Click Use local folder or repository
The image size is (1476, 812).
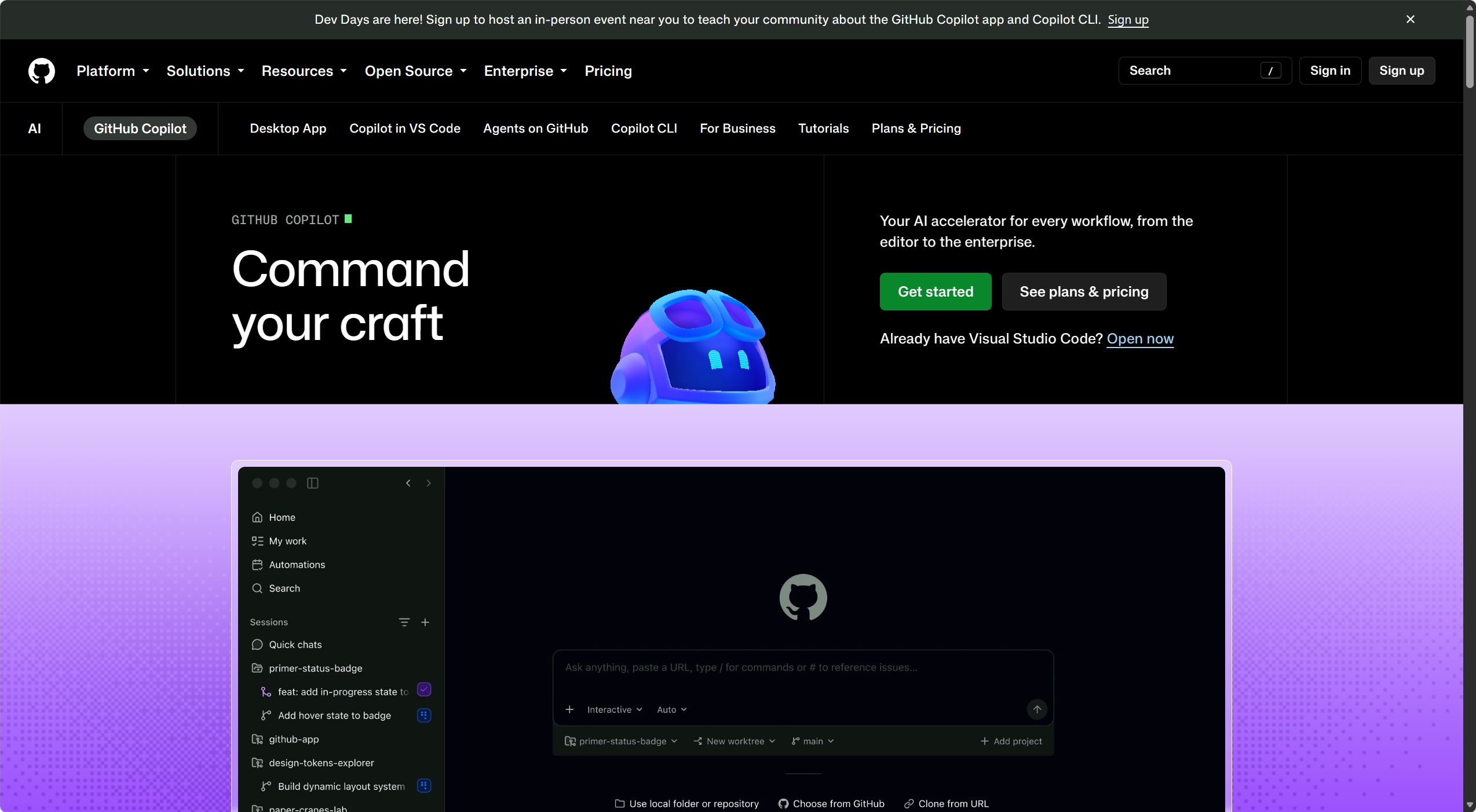[x=687, y=804]
